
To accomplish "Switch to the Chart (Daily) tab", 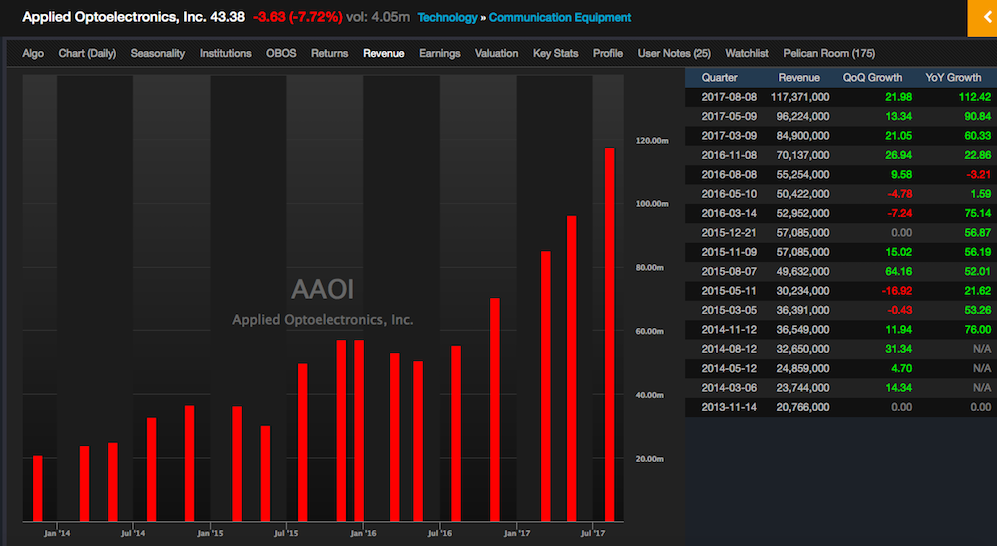I will (x=87, y=53).
